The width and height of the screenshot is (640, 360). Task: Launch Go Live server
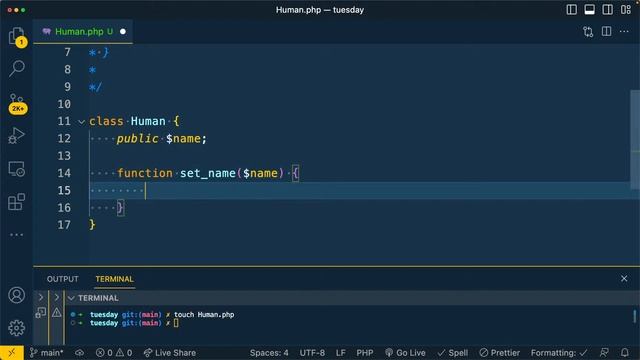pos(405,353)
